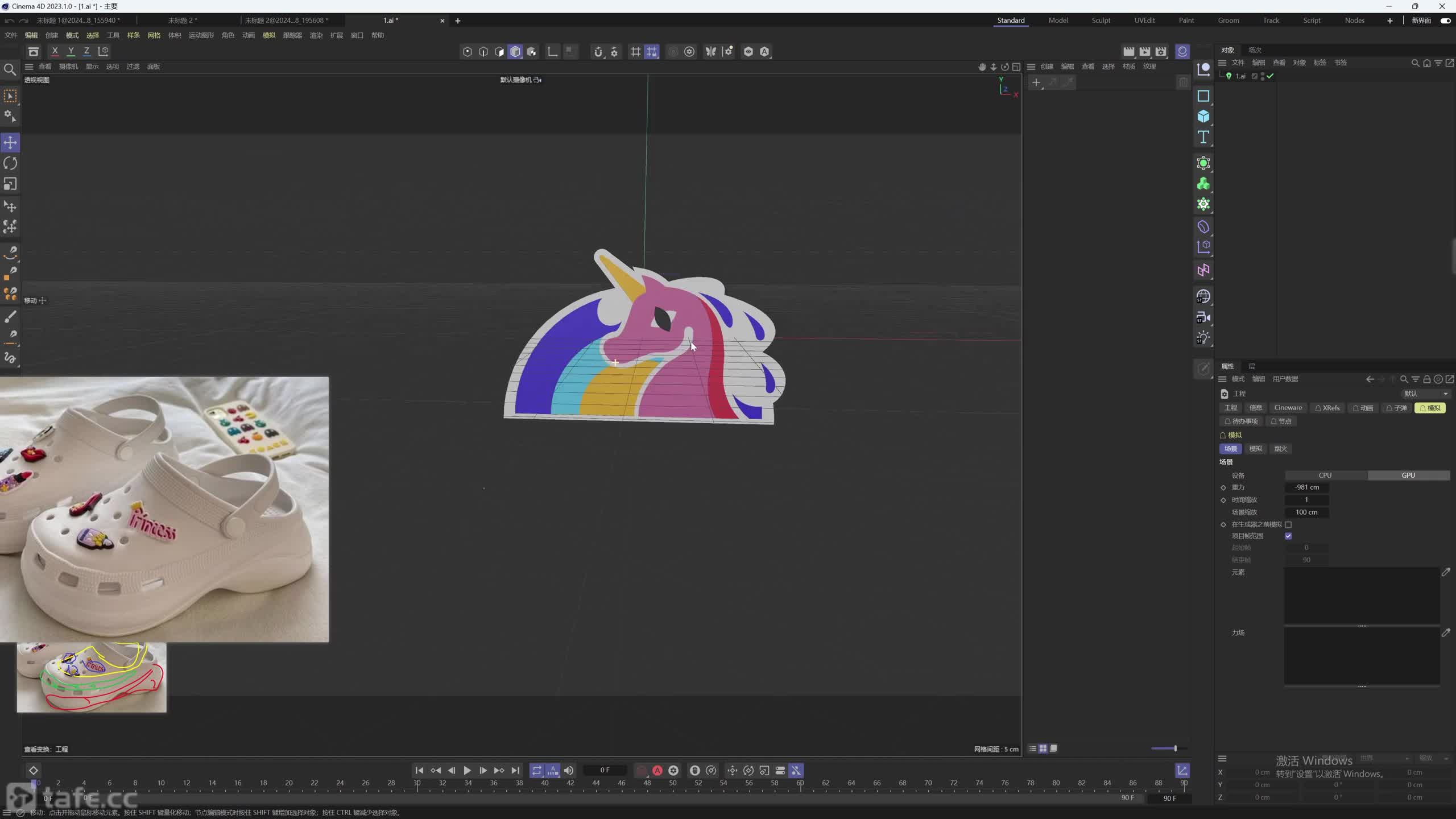
Task: Toggle the 1.ai green enable checkmark
Action: pos(1270,76)
